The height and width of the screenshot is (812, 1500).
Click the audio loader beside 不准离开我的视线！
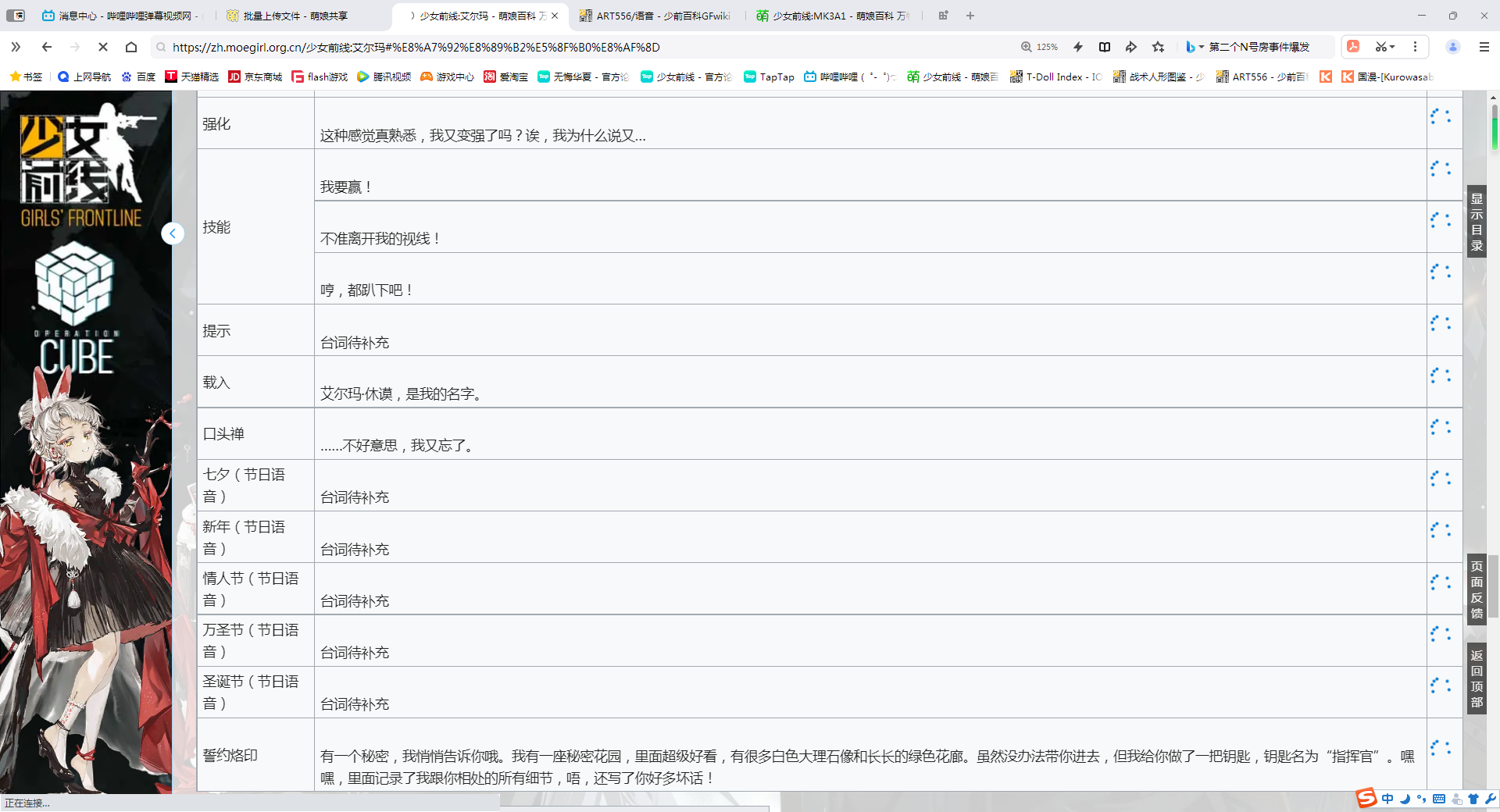(1441, 220)
